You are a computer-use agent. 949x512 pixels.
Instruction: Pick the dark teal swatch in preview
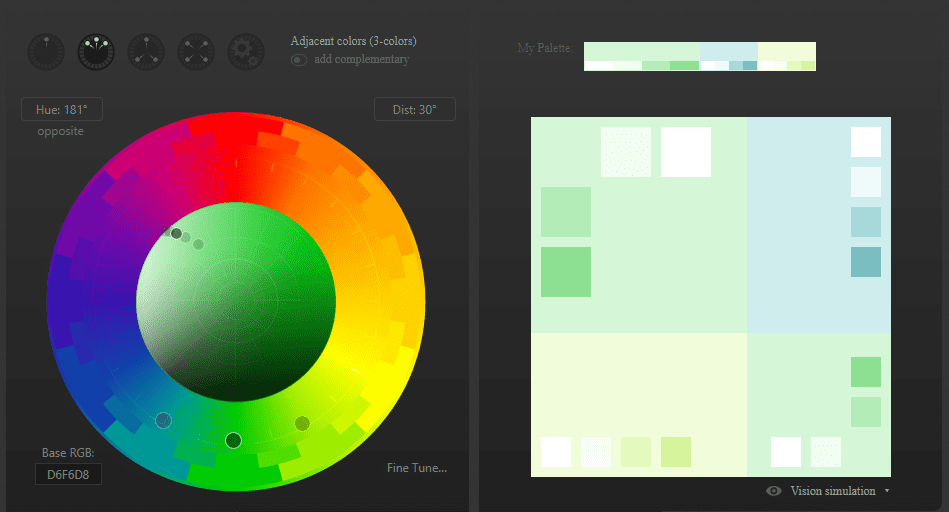pyautogui.click(x=865, y=262)
